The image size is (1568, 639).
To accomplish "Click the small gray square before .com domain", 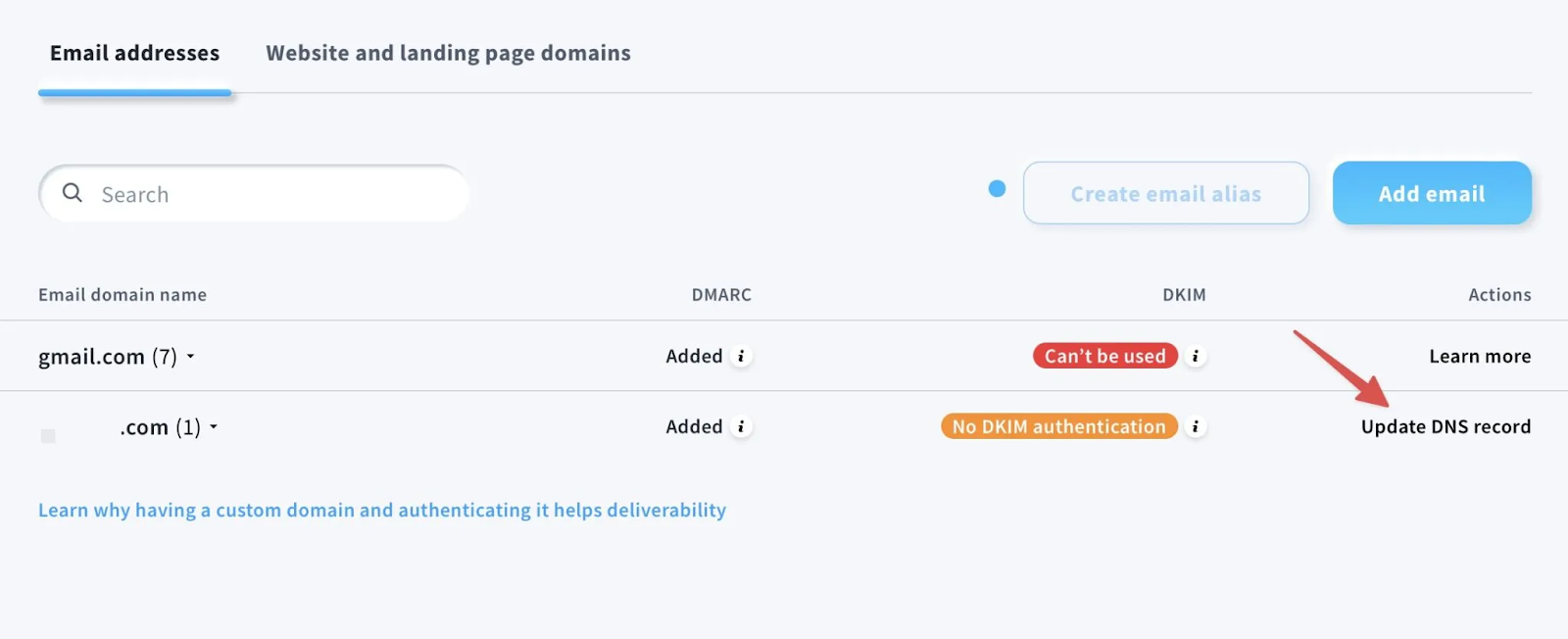I will 48,435.
